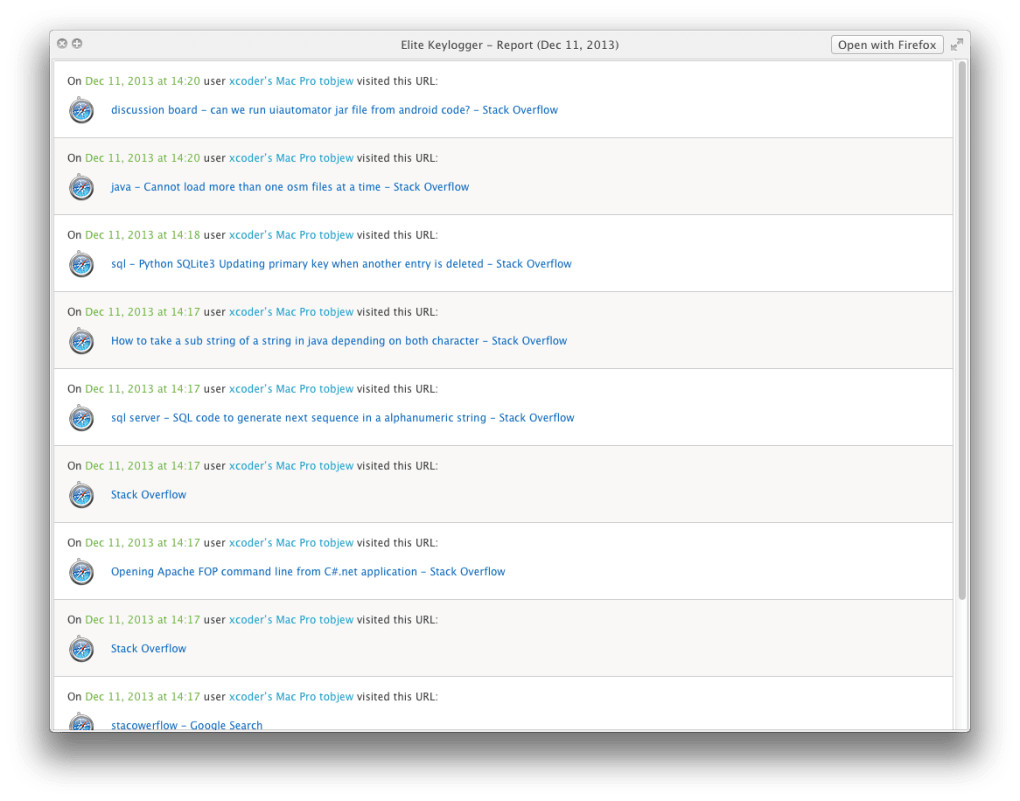Viewport: 1020px width, 801px height.
Task: Click the 'Dec 11, 2013 at 14:18' timestamp
Action: coord(142,235)
